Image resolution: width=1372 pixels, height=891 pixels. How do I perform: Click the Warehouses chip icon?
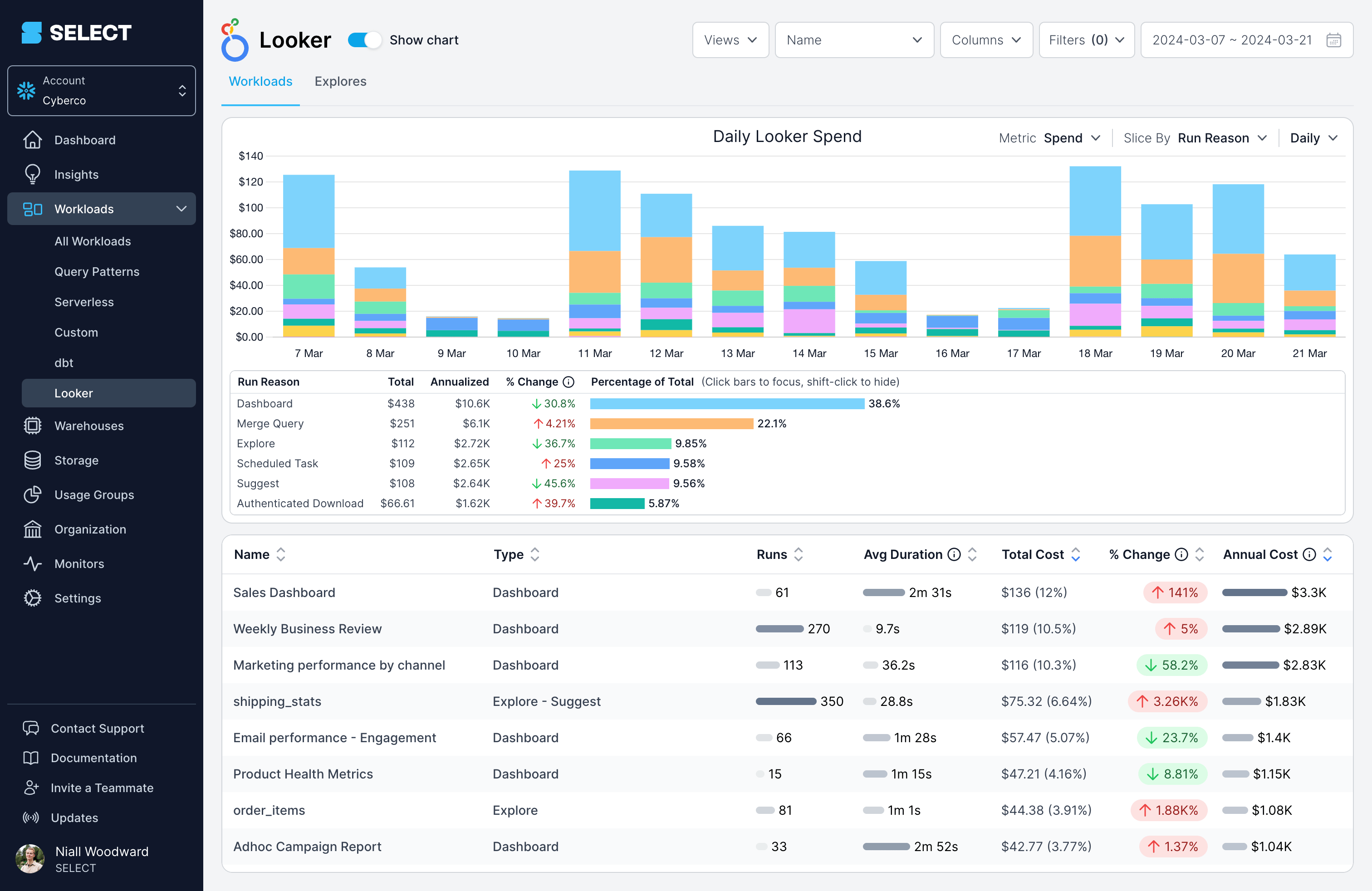click(x=32, y=426)
